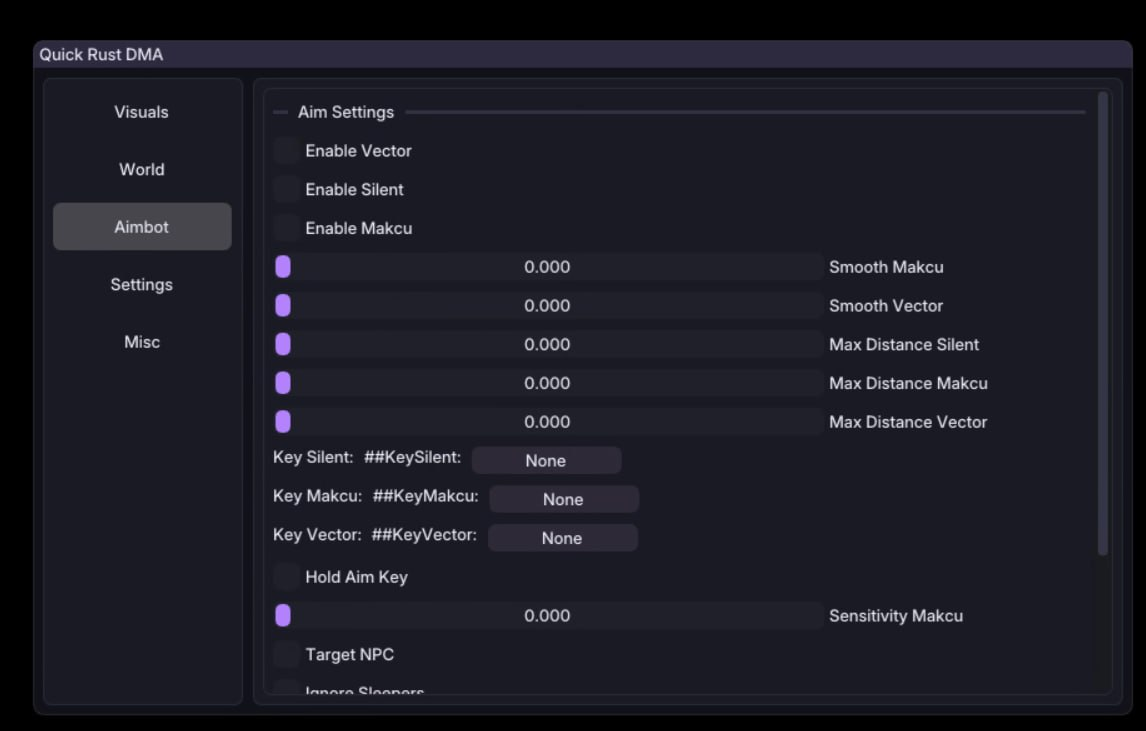Toggle the Hold Aim Key option

(283, 576)
